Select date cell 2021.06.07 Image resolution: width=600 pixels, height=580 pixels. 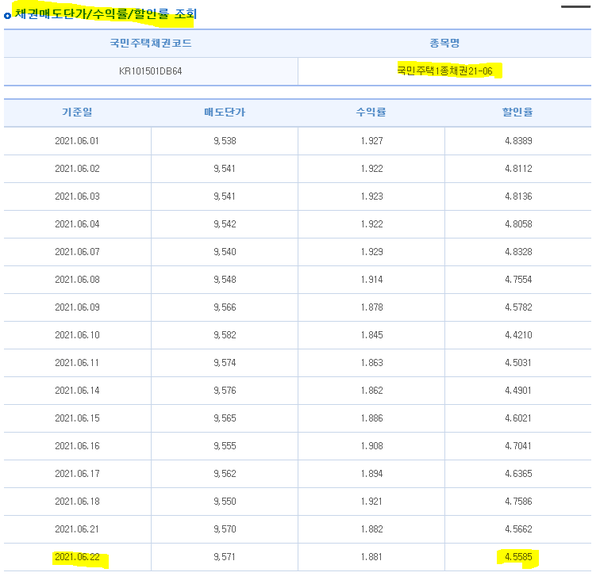[x=77, y=252]
